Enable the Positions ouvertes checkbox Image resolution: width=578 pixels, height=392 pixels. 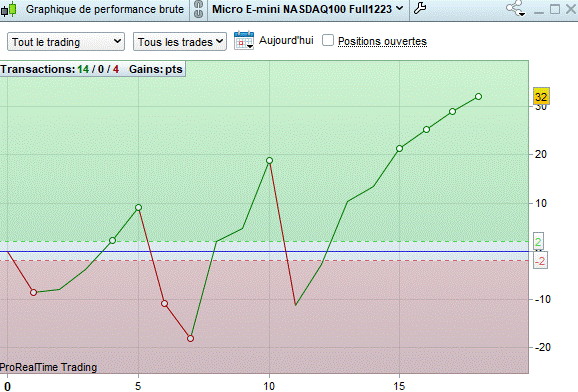click(328, 40)
